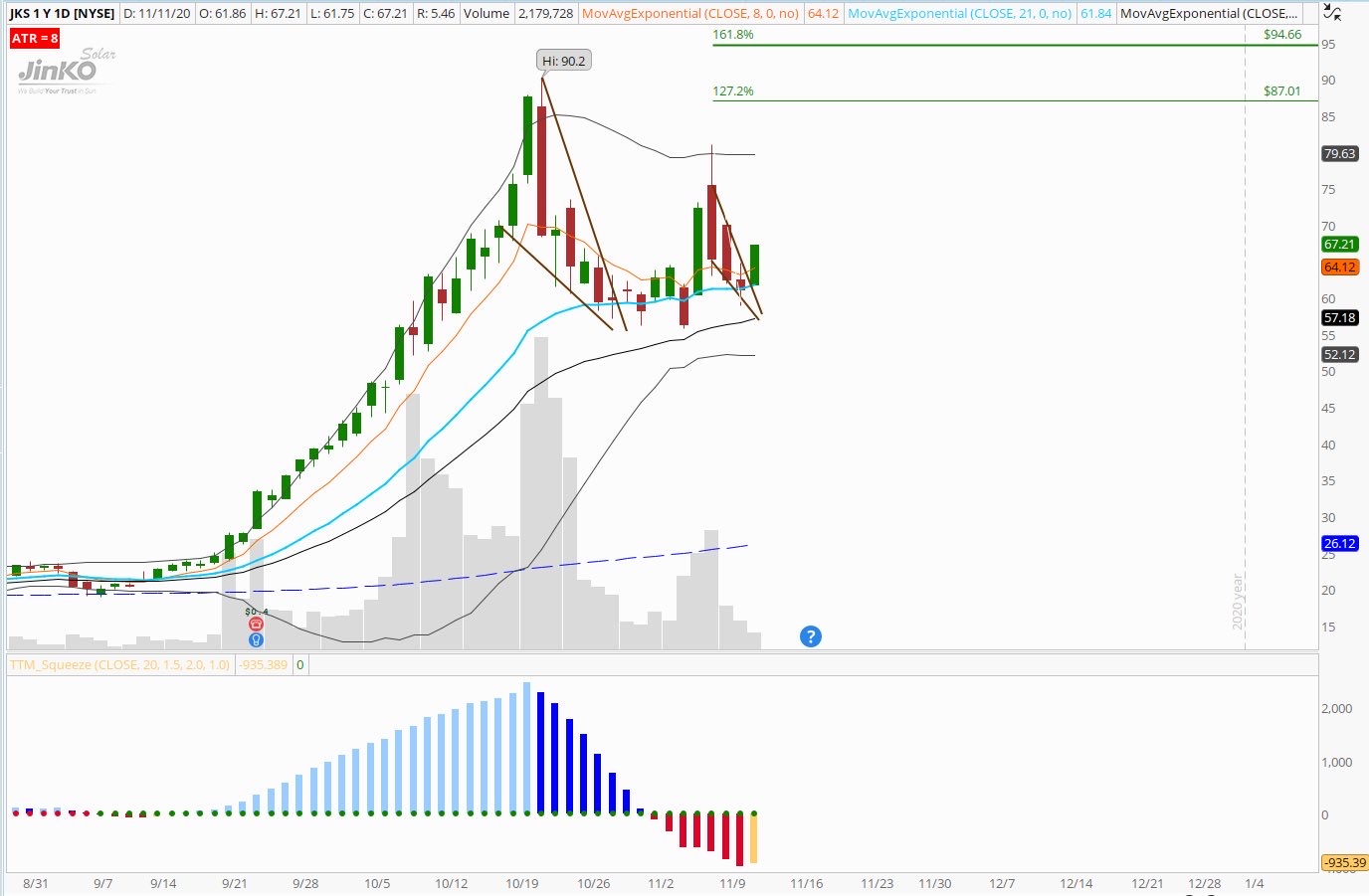The width and height of the screenshot is (1369, 896).
Task: Click the 61.84 moving average value
Action: (1095, 13)
